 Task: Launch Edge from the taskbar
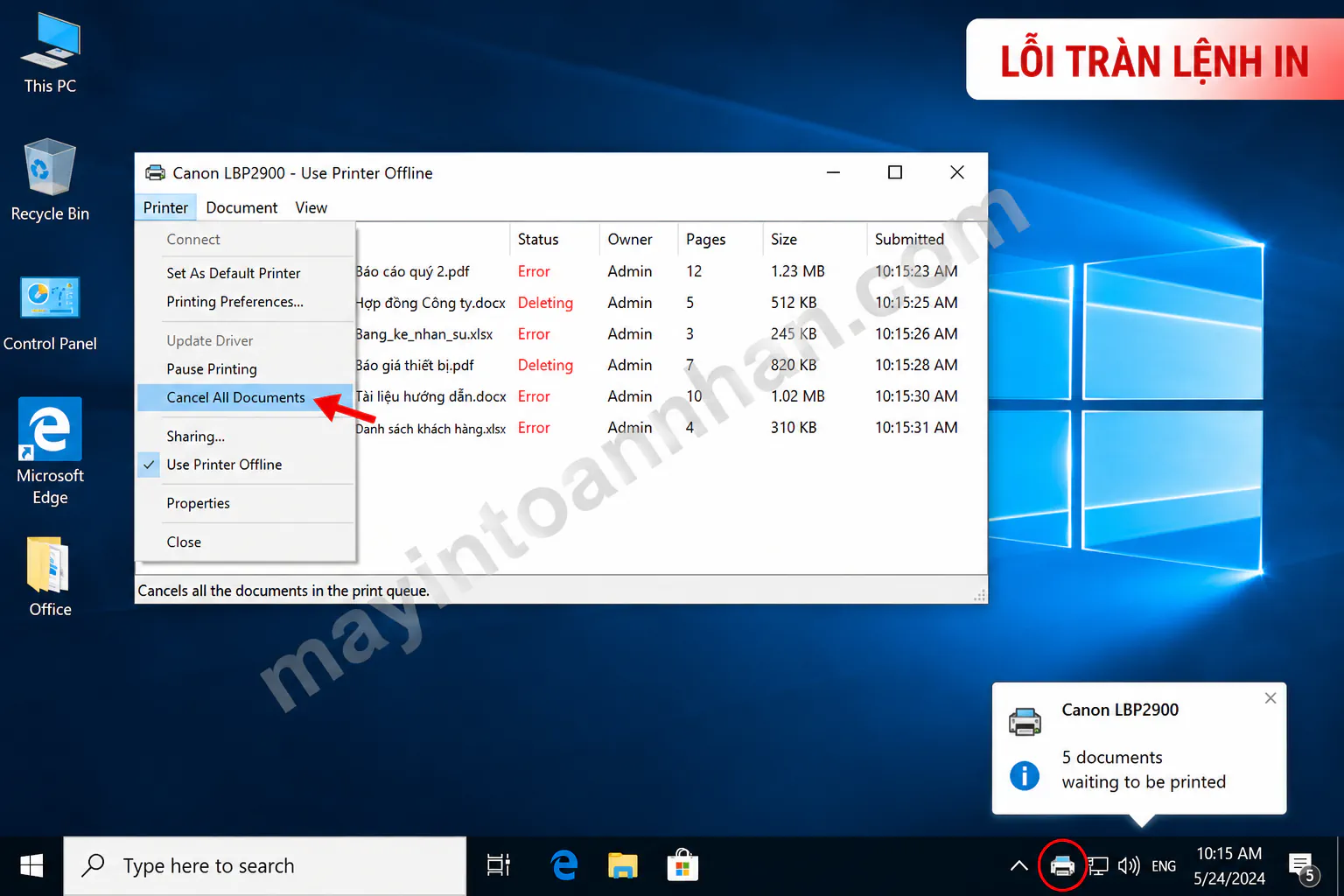(564, 866)
